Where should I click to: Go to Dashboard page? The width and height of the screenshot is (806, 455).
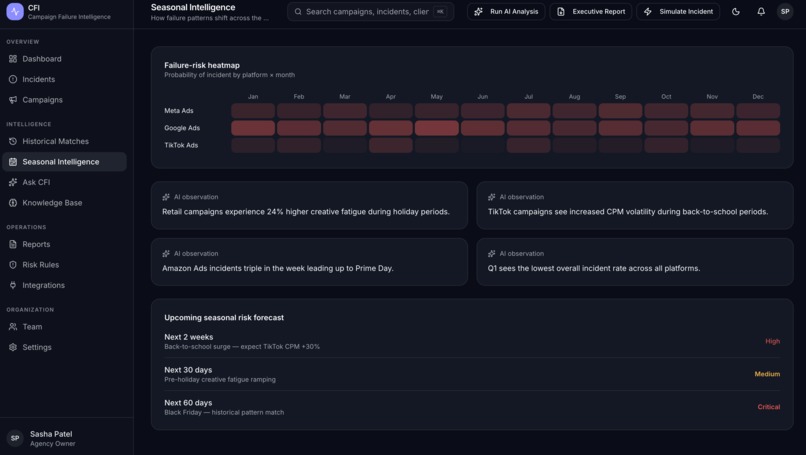click(x=64, y=59)
